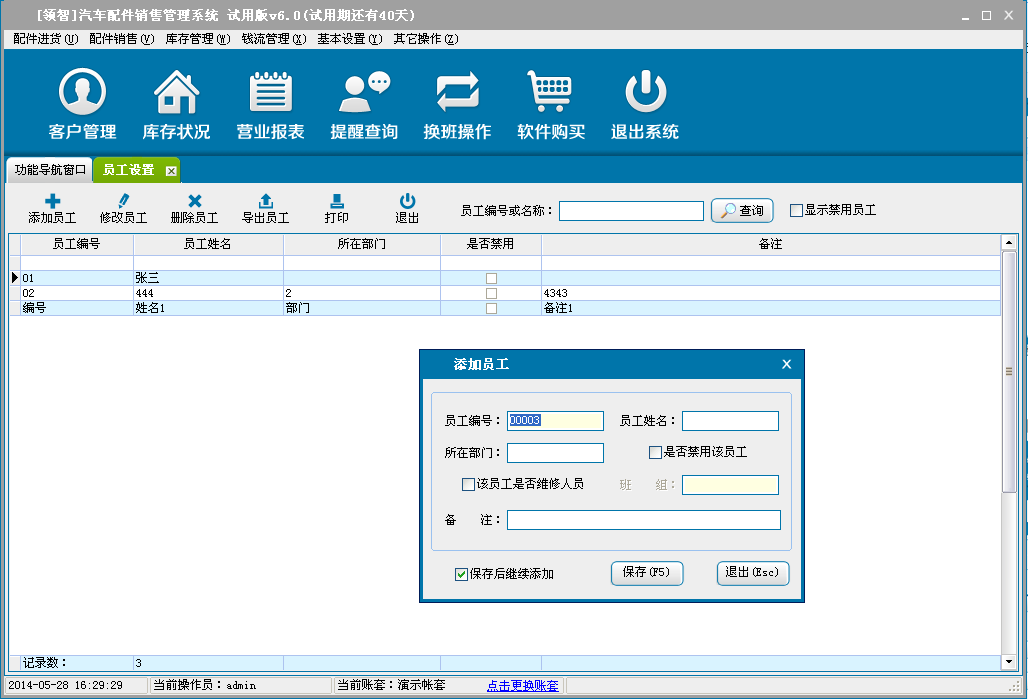Click the 员工姓名 input field

point(729,421)
